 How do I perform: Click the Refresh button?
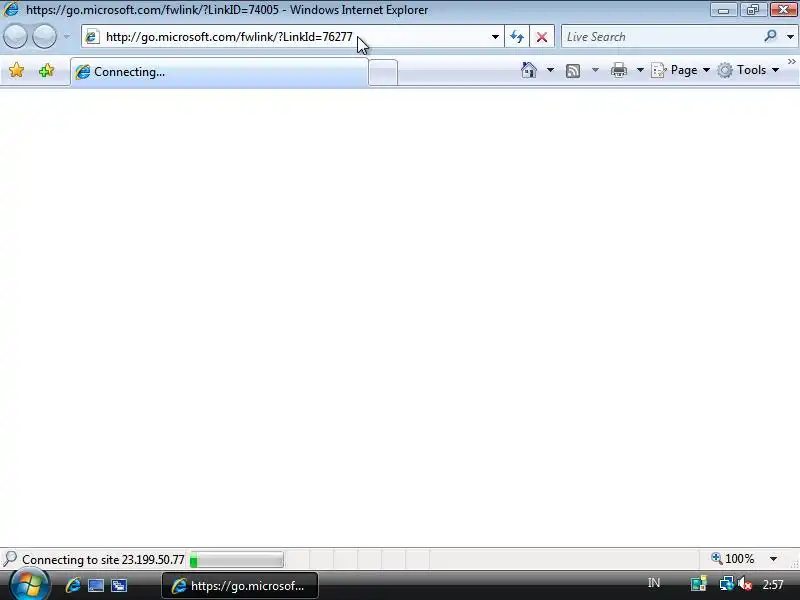tap(517, 37)
